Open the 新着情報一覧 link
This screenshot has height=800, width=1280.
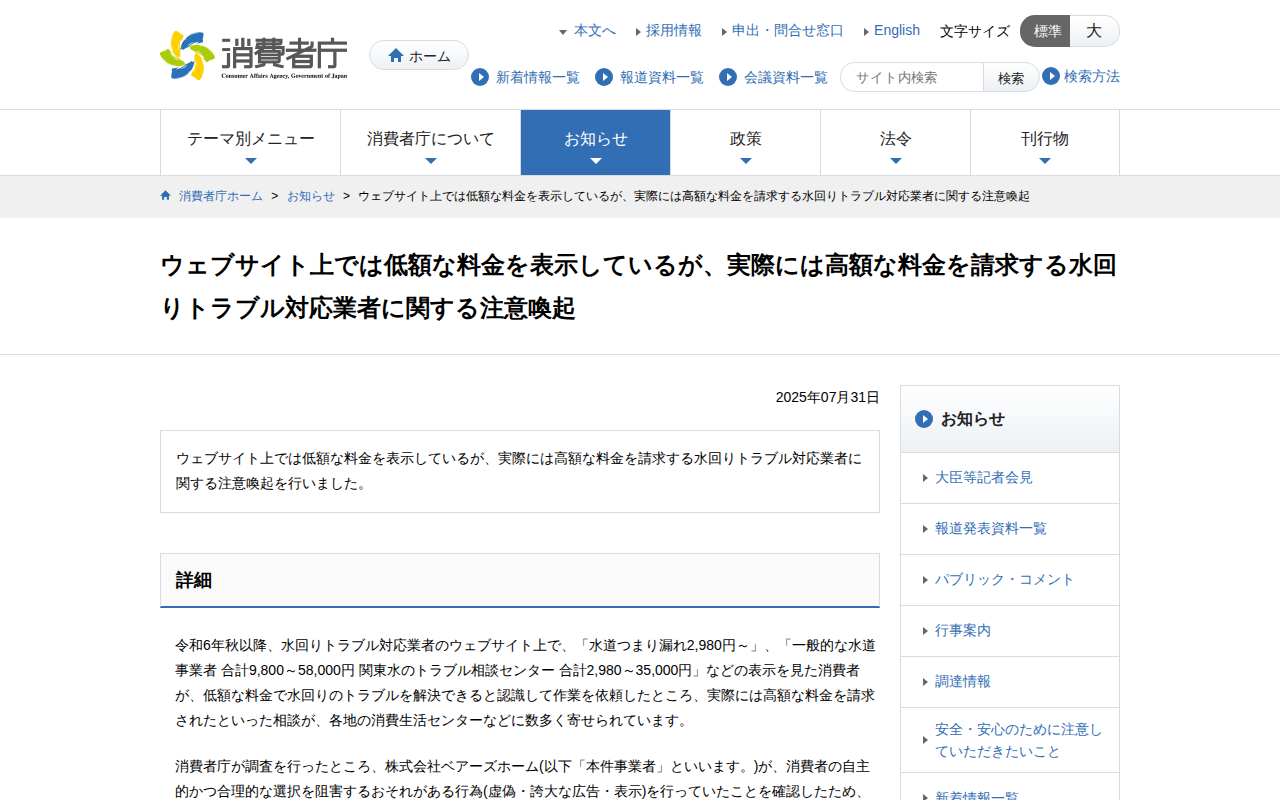(538, 77)
